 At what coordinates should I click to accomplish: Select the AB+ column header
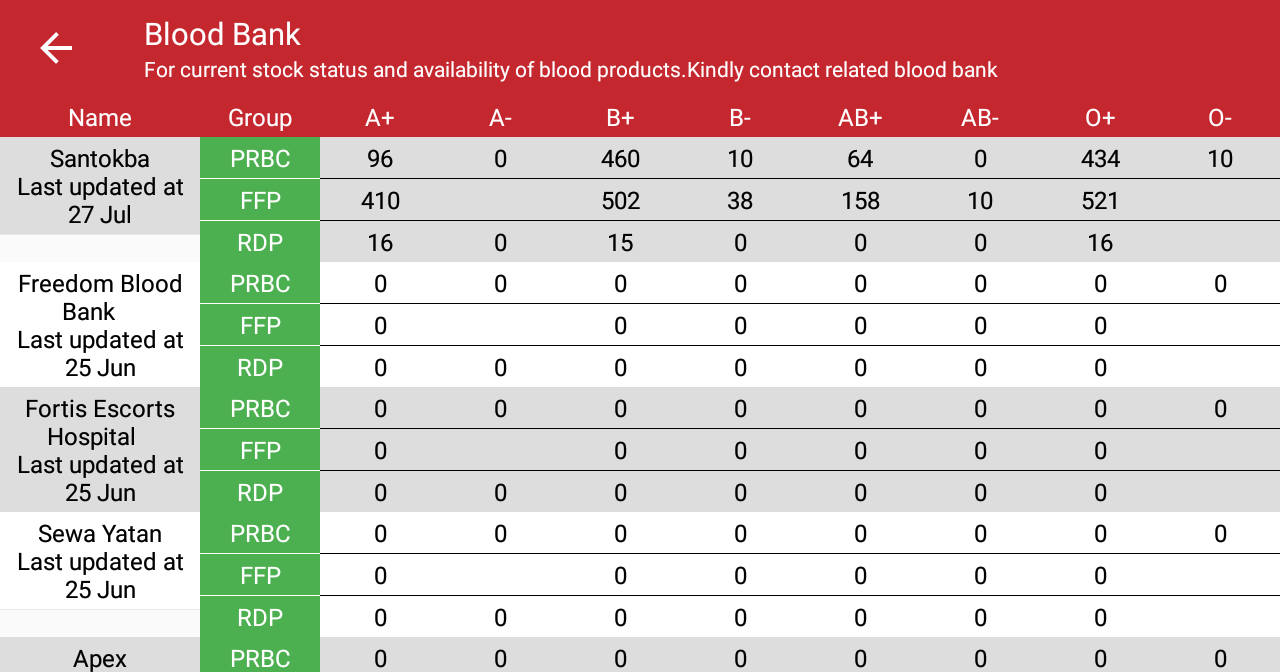pos(860,118)
